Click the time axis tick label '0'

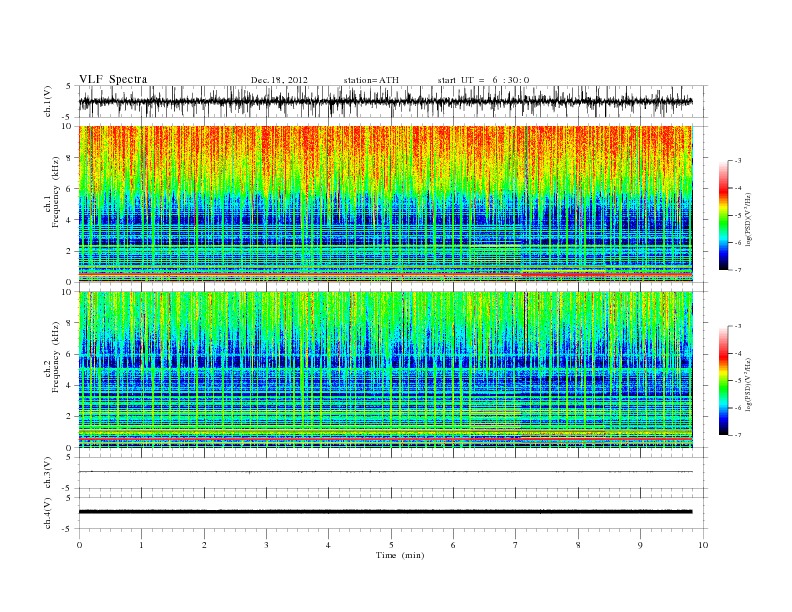tap(79, 545)
